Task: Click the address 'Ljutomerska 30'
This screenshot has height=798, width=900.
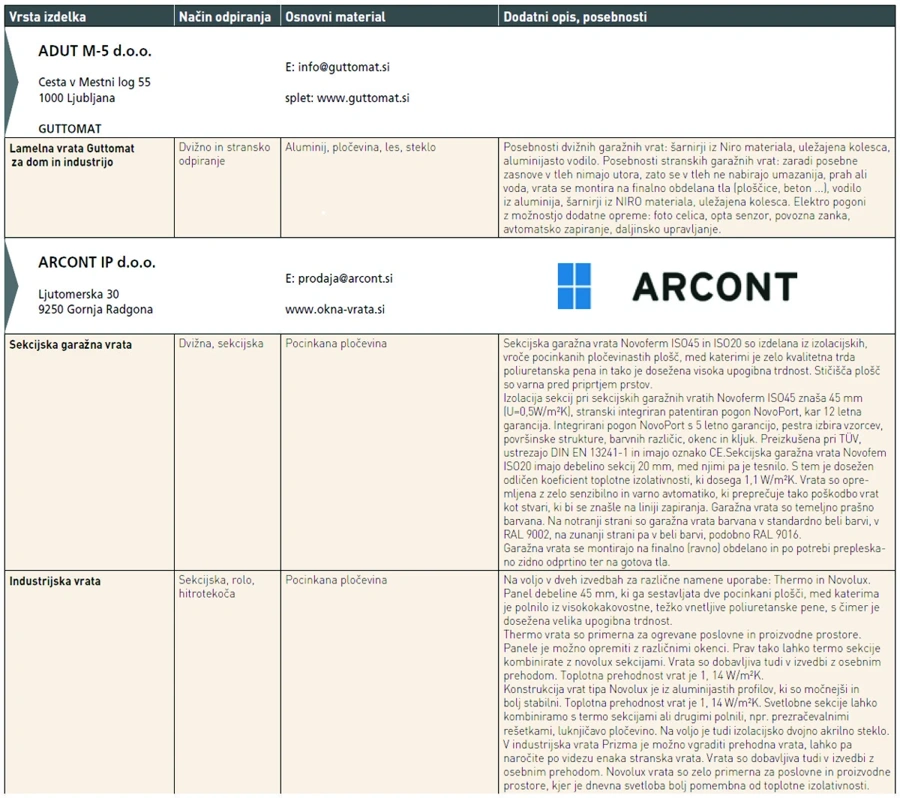Action: tap(79, 294)
